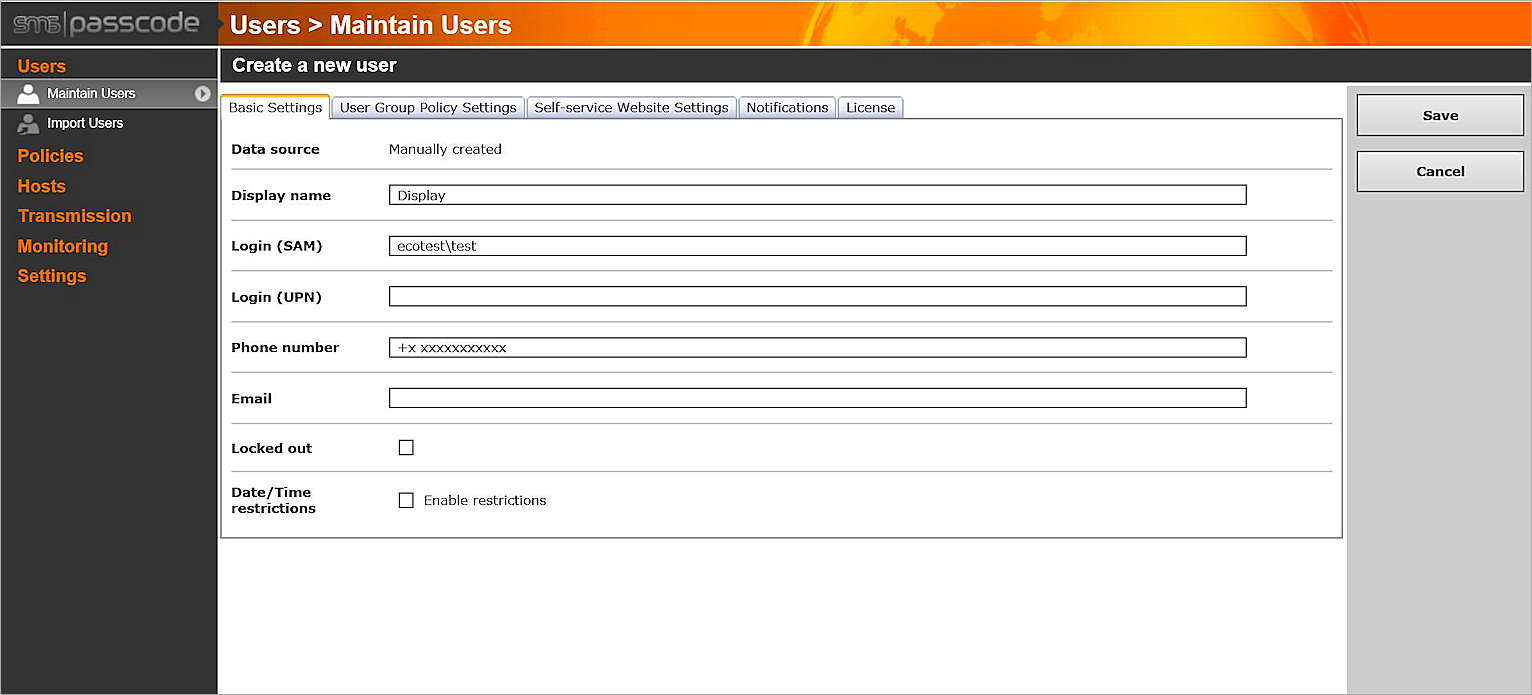This screenshot has height=695, width=1532.
Task: Click the Login (UPN) input field
Action: pyautogui.click(x=817, y=296)
